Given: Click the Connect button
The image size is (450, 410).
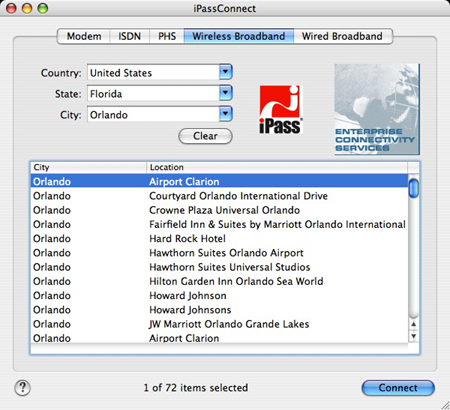Looking at the screenshot, I should pyautogui.click(x=398, y=388).
